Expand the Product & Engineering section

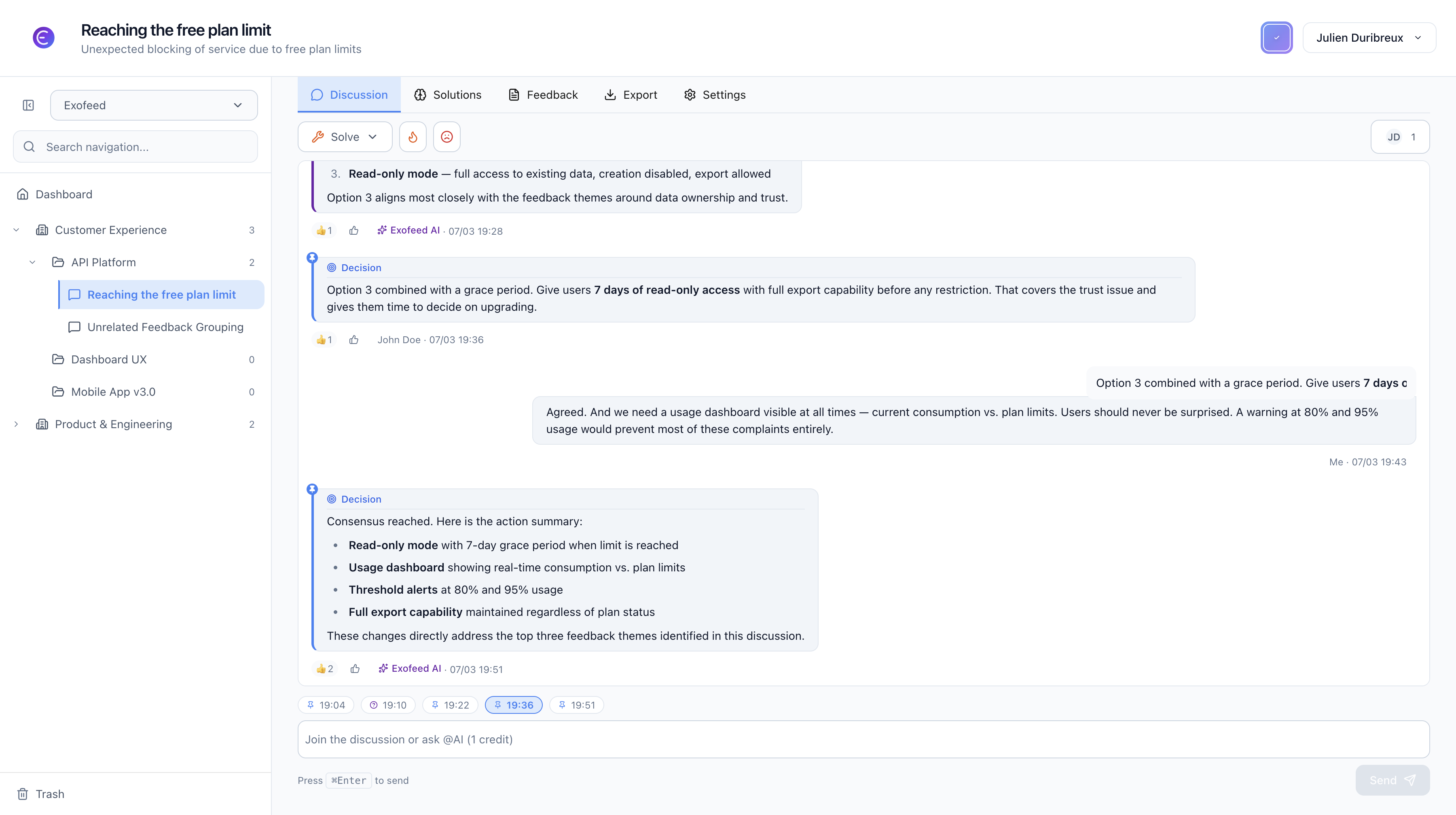(x=17, y=424)
